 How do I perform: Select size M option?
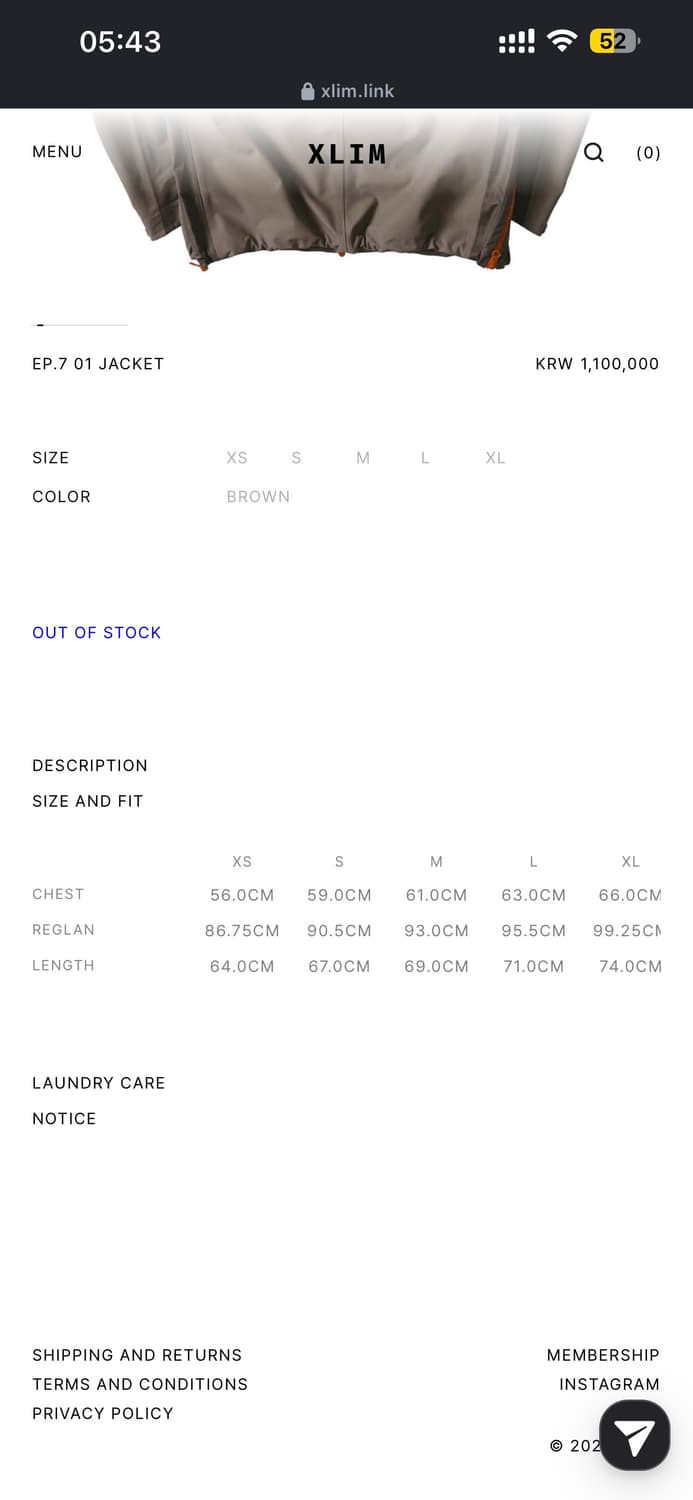click(x=363, y=458)
